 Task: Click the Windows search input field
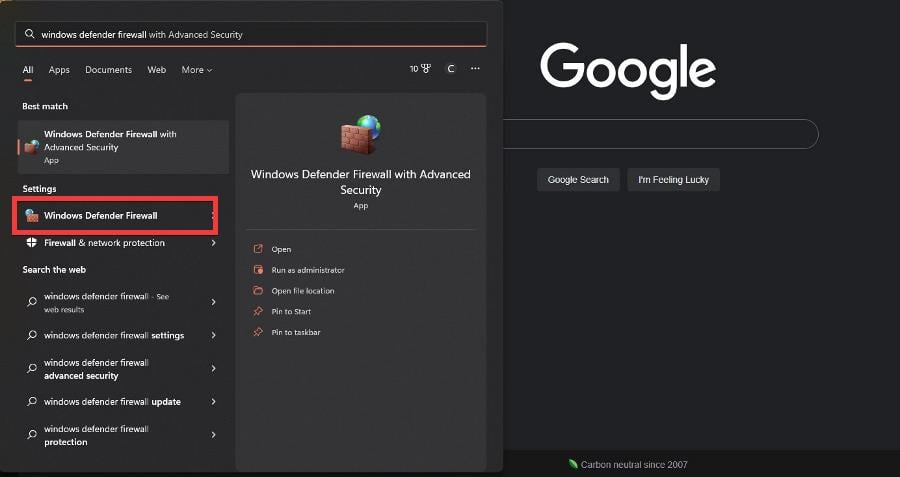(x=251, y=34)
